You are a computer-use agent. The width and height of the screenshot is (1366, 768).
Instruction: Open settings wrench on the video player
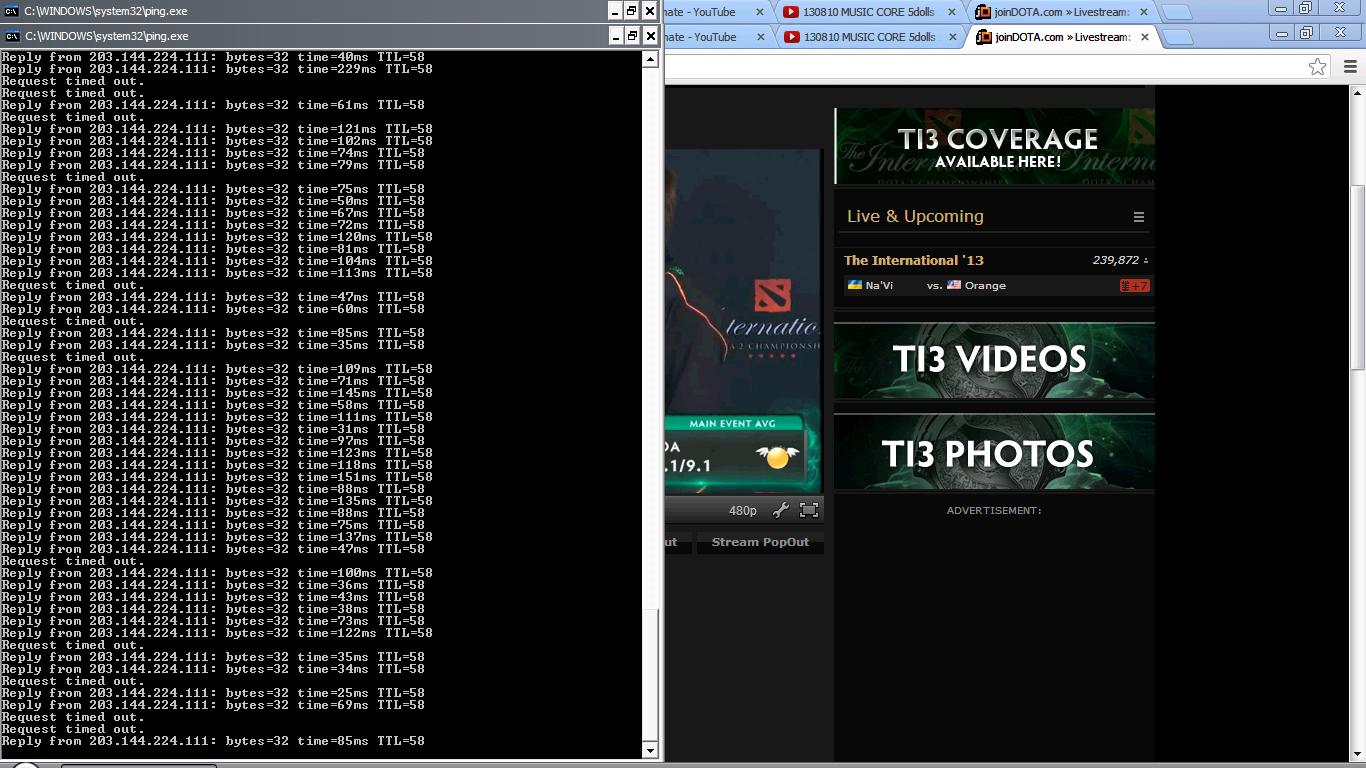click(x=781, y=510)
